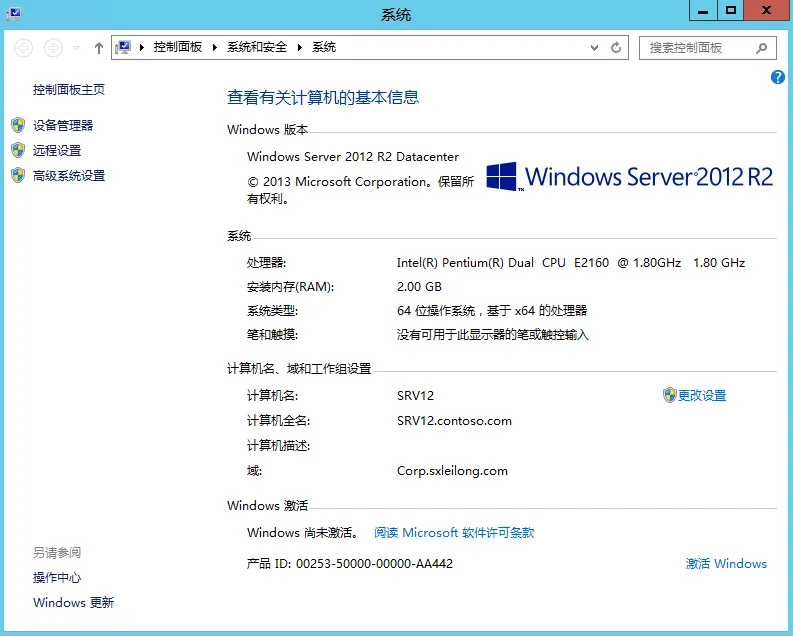The height and width of the screenshot is (636, 793).
Task: Select 控制面板 in the breadcrumb path
Action: [x=178, y=47]
